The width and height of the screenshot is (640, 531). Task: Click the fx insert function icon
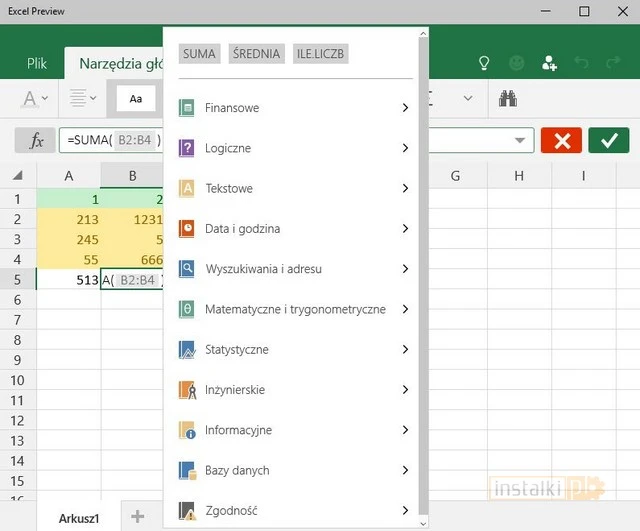[x=36, y=140]
